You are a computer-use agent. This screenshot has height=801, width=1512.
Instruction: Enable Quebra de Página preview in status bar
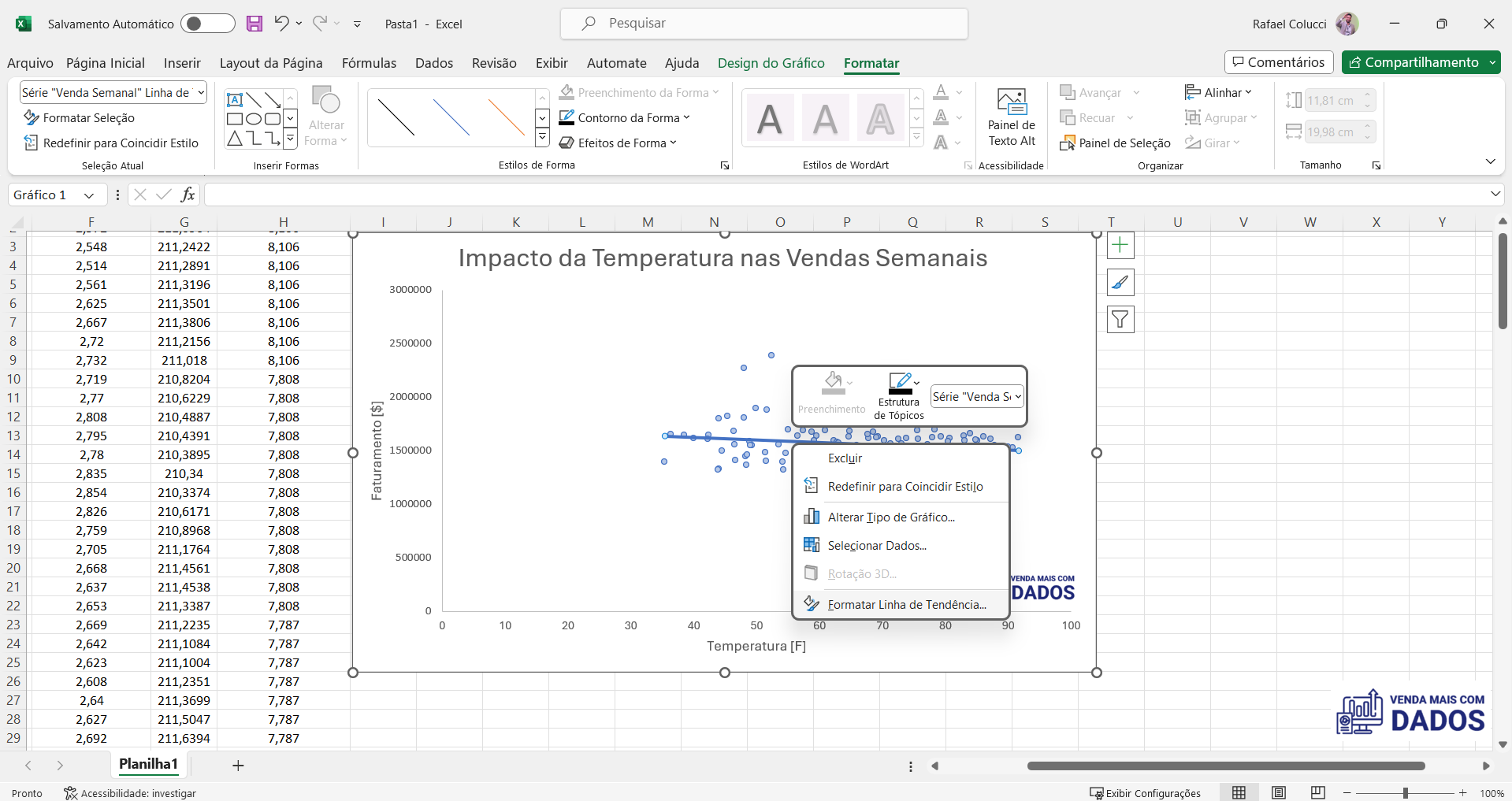click(x=1317, y=792)
